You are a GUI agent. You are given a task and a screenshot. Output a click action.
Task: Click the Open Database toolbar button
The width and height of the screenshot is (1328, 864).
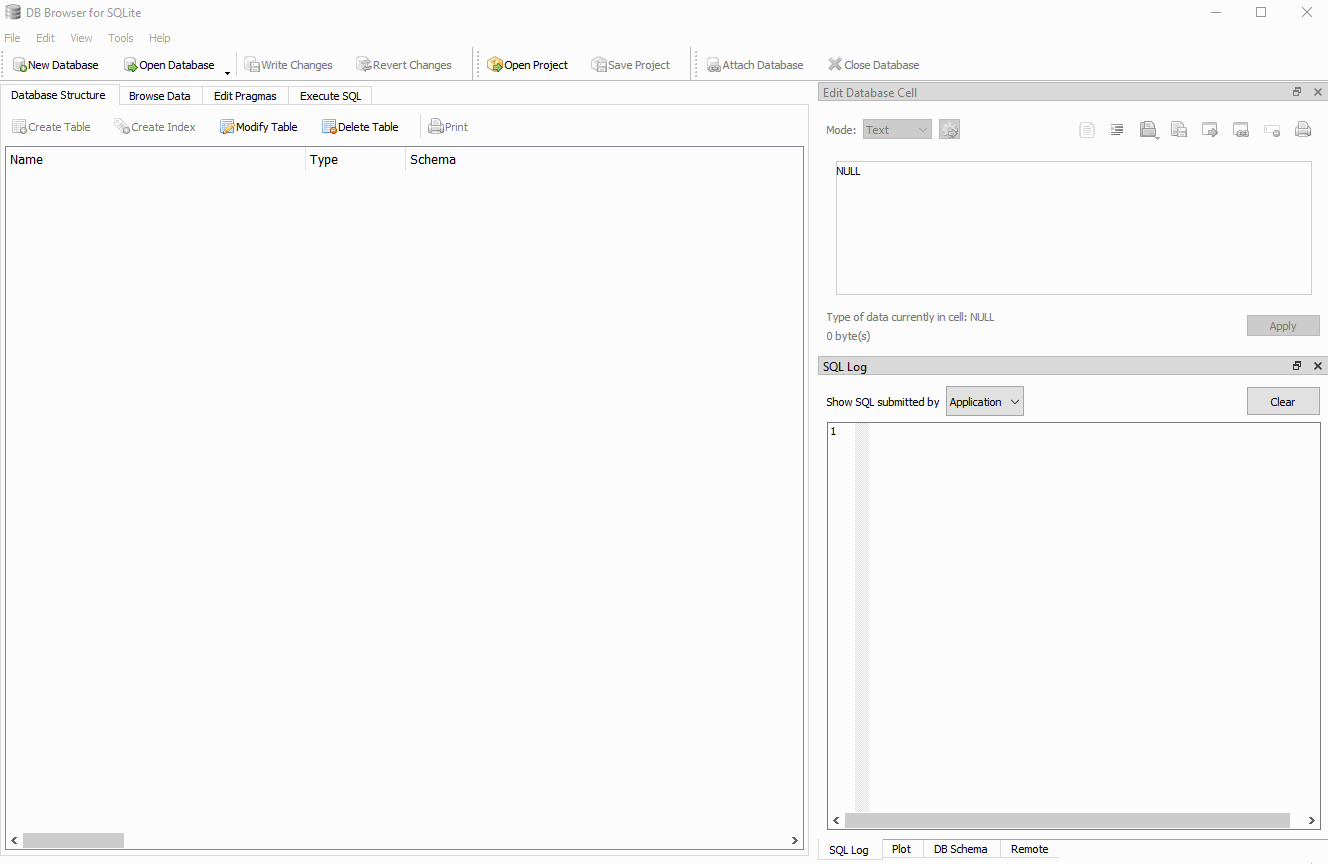point(169,65)
